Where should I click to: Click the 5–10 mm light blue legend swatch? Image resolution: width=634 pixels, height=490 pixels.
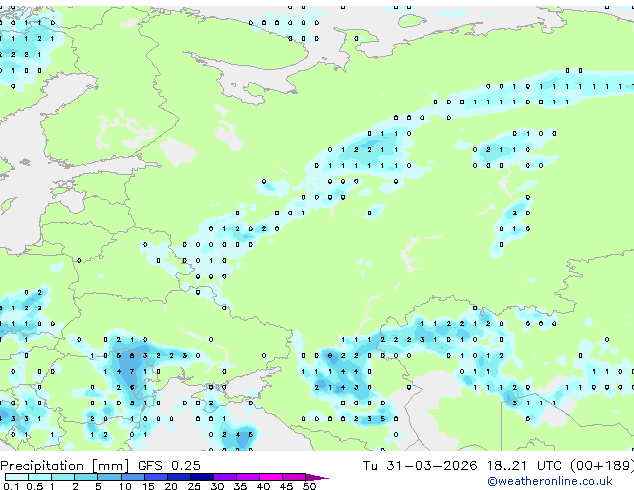[x=109, y=477]
